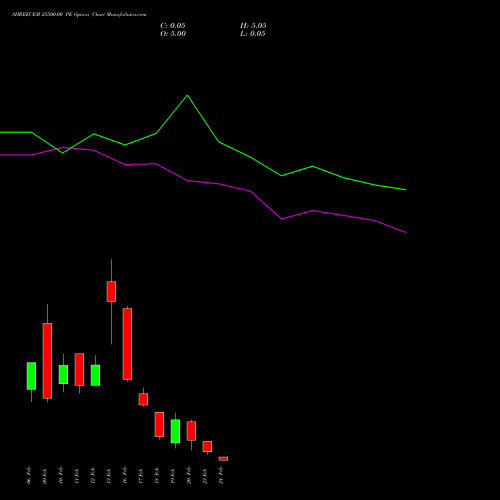This screenshot has width=500, height=500.
Task: Click the 23 Feb date label
Action: click(205, 476)
